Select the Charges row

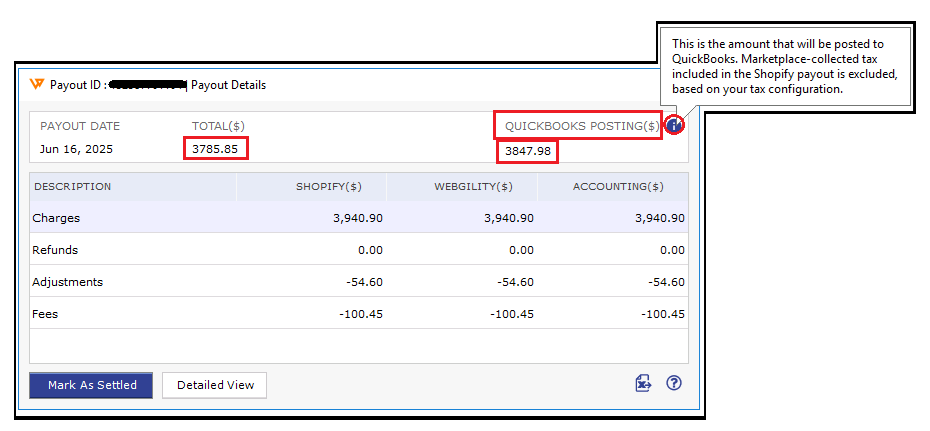pyautogui.click(x=56, y=218)
